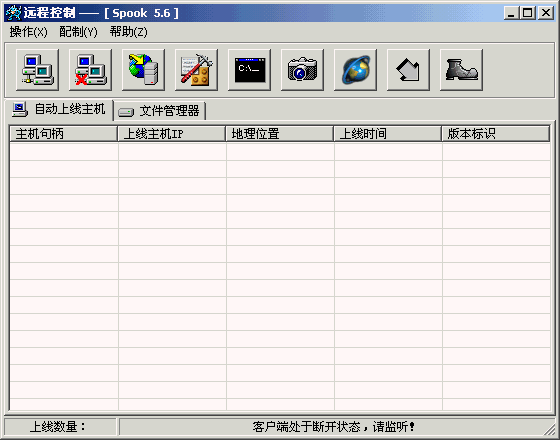Launch the remote command prompt icon
This screenshot has width=560, height=440.
[x=249, y=70]
